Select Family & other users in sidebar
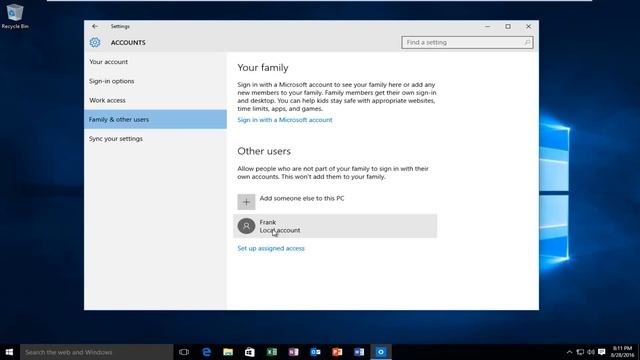The height and width of the screenshot is (360, 640). click(155, 119)
